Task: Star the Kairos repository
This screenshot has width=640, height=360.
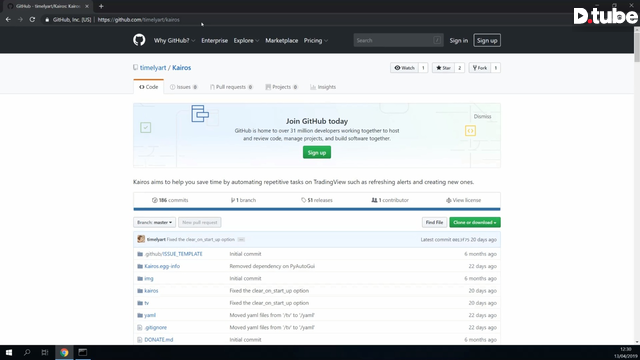Action: (443, 68)
